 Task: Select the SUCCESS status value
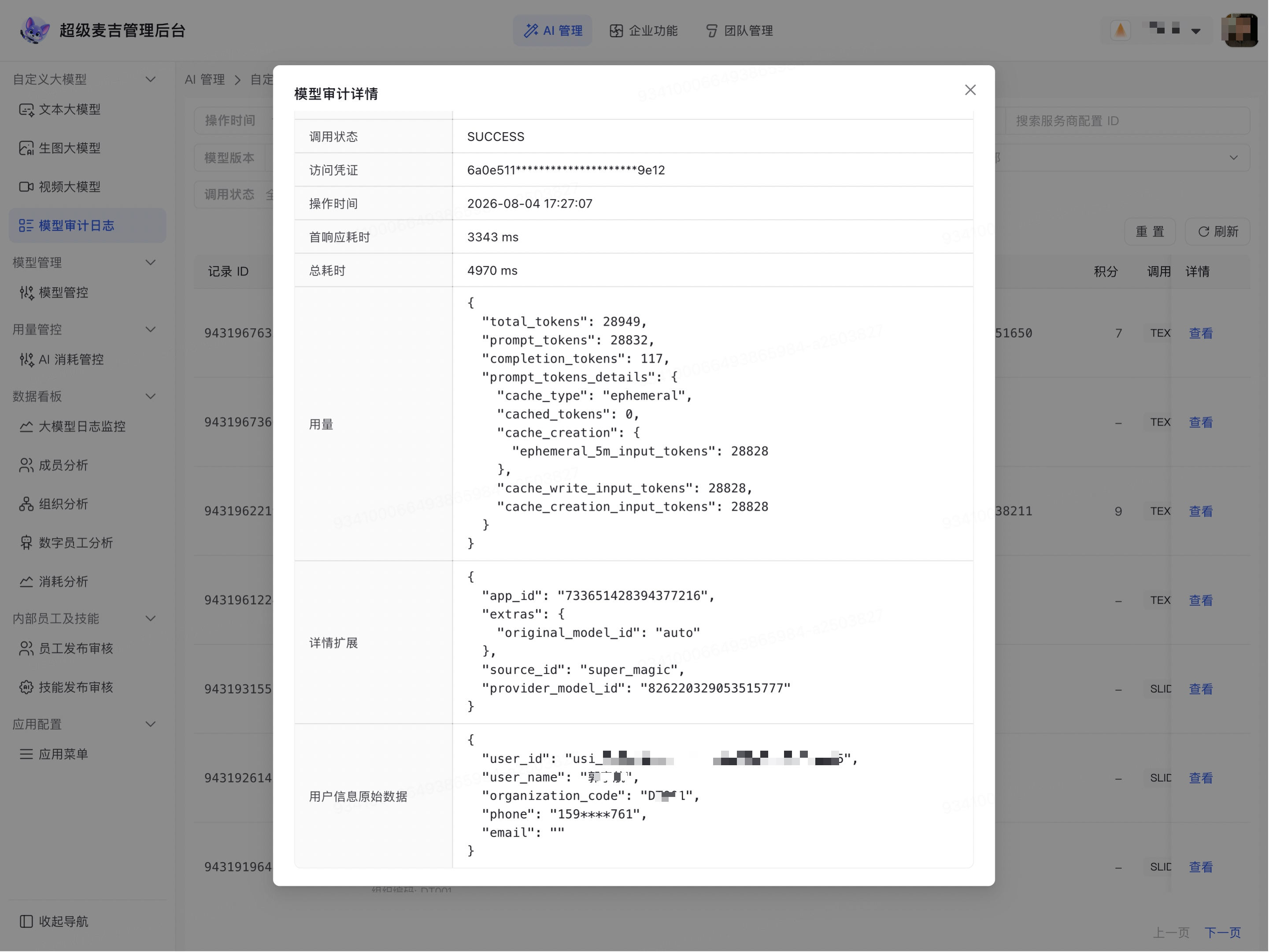496,137
